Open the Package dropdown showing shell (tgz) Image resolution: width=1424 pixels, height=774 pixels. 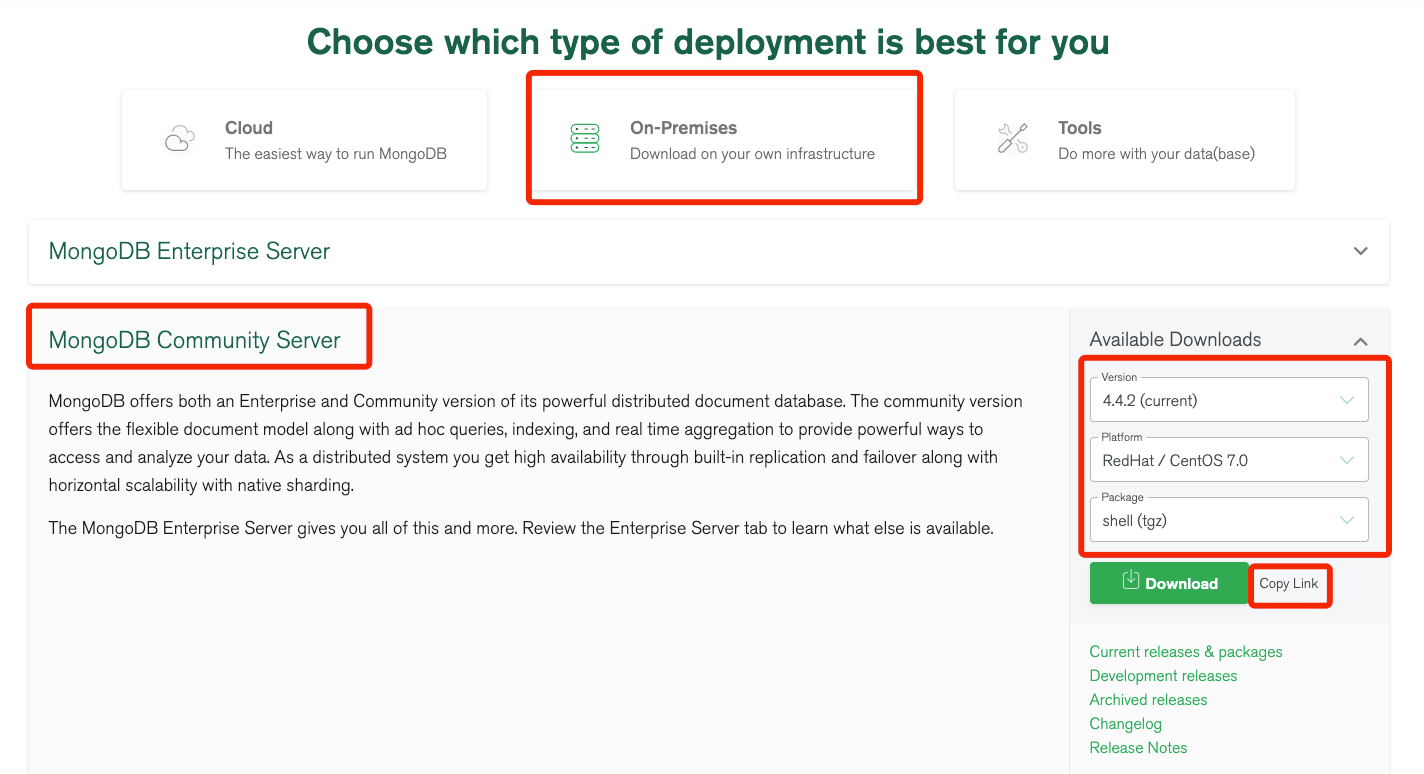(1229, 520)
